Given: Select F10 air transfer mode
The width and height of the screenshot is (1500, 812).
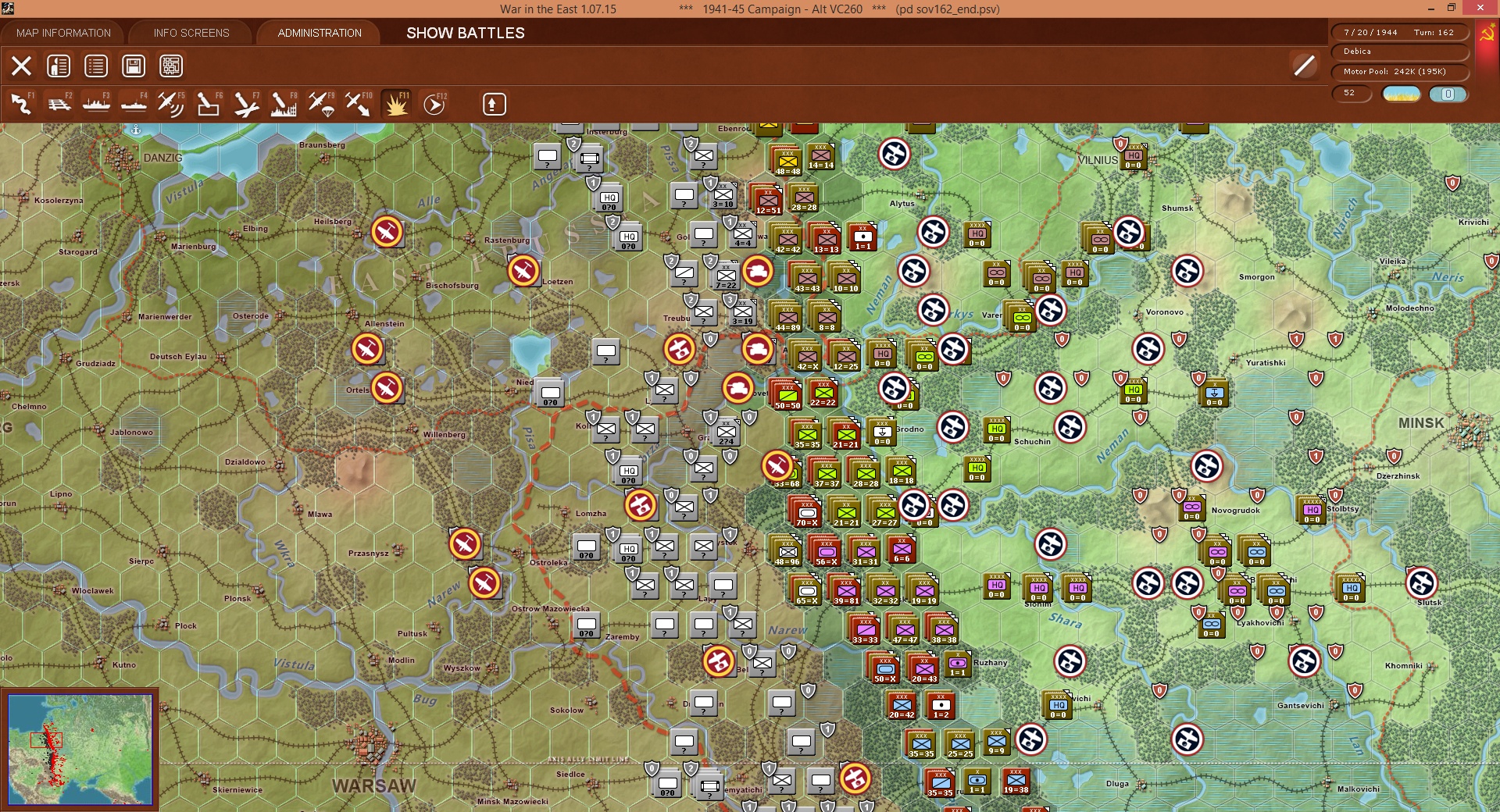Looking at the screenshot, I should 359,104.
